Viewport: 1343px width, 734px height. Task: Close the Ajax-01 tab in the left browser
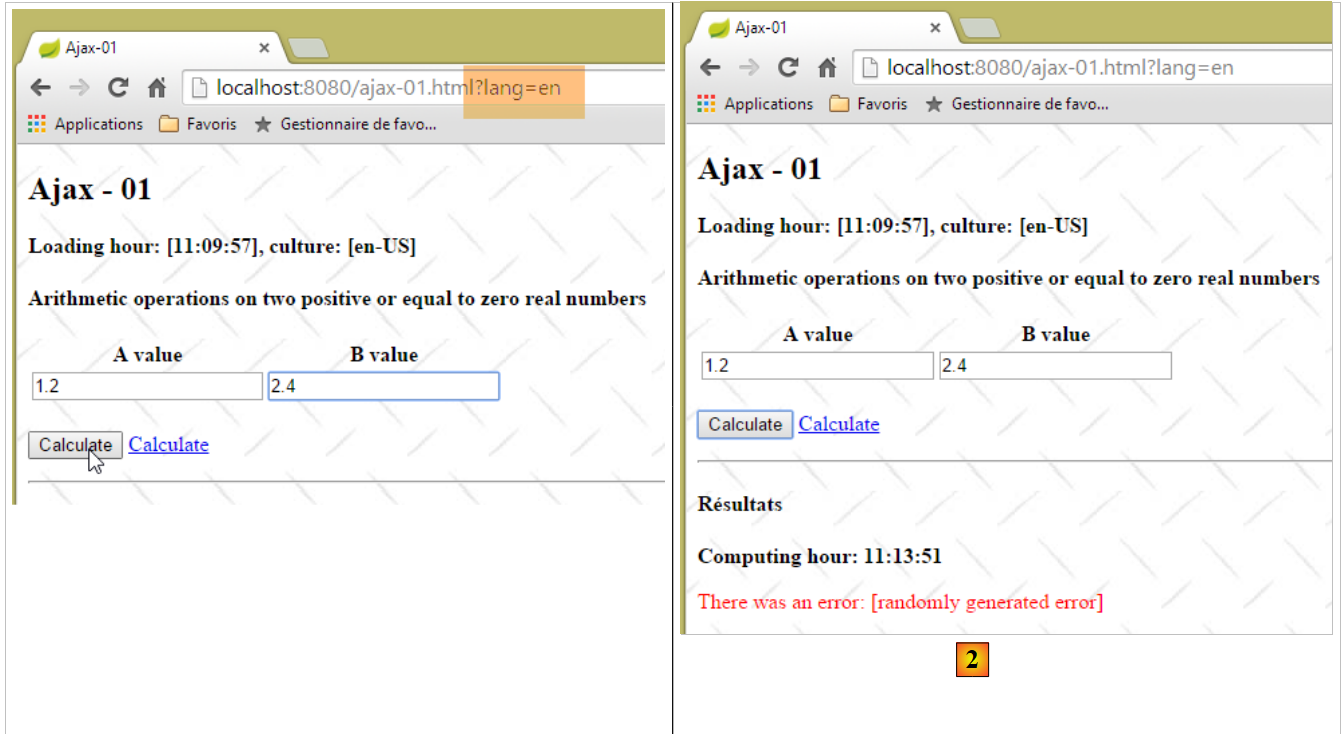tap(264, 47)
